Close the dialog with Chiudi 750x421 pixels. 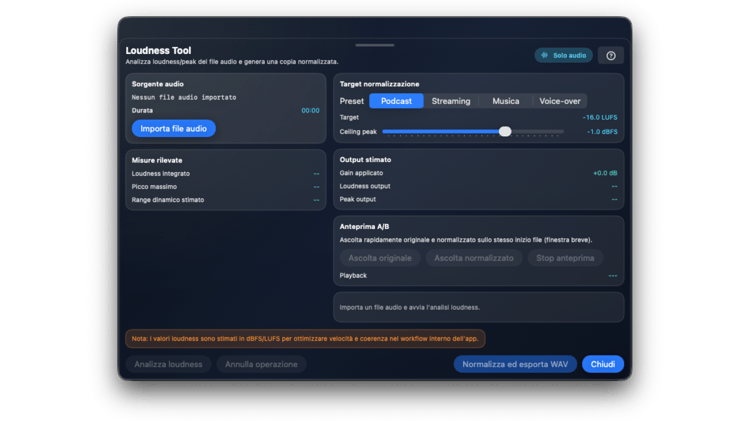point(603,364)
